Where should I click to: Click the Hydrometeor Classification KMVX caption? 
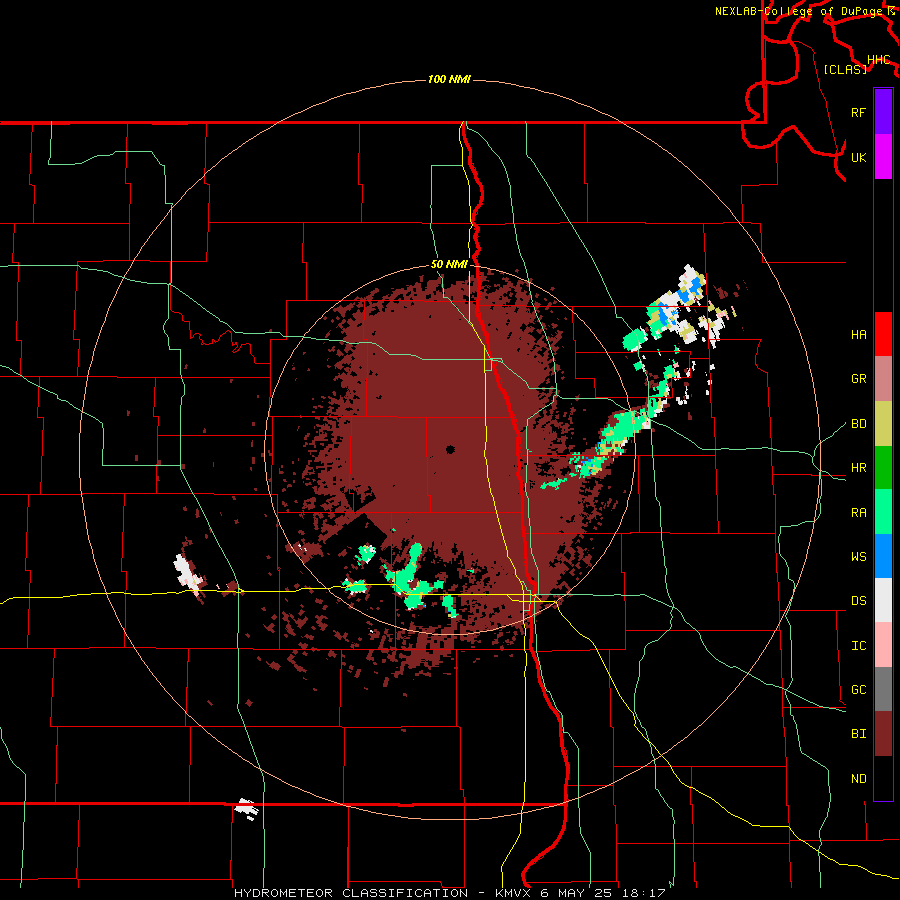tap(449, 893)
